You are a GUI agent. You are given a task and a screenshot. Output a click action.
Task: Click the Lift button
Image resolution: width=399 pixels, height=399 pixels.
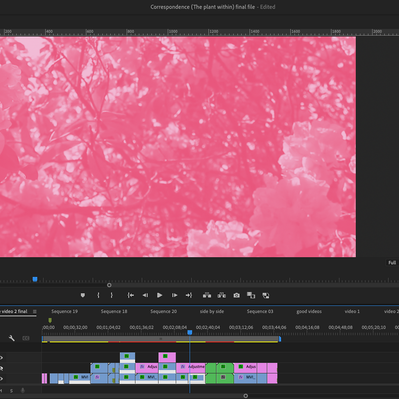(x=207, y=295)
